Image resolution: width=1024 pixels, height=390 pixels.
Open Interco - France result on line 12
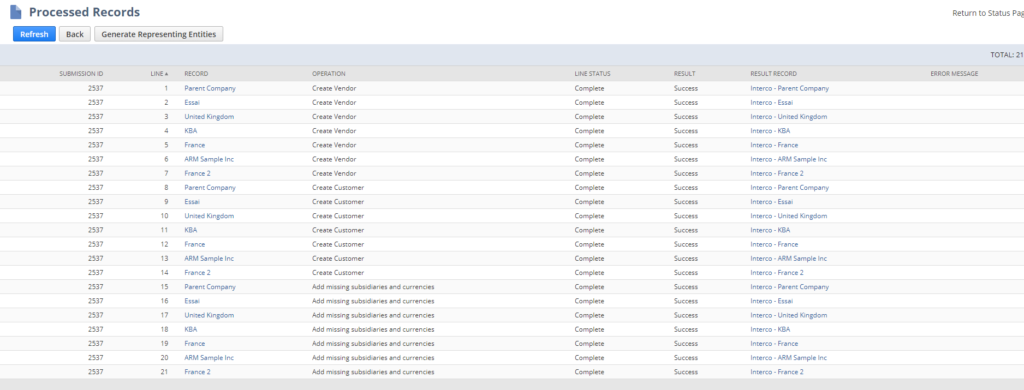pyautogui.click(x=774, y=244)
